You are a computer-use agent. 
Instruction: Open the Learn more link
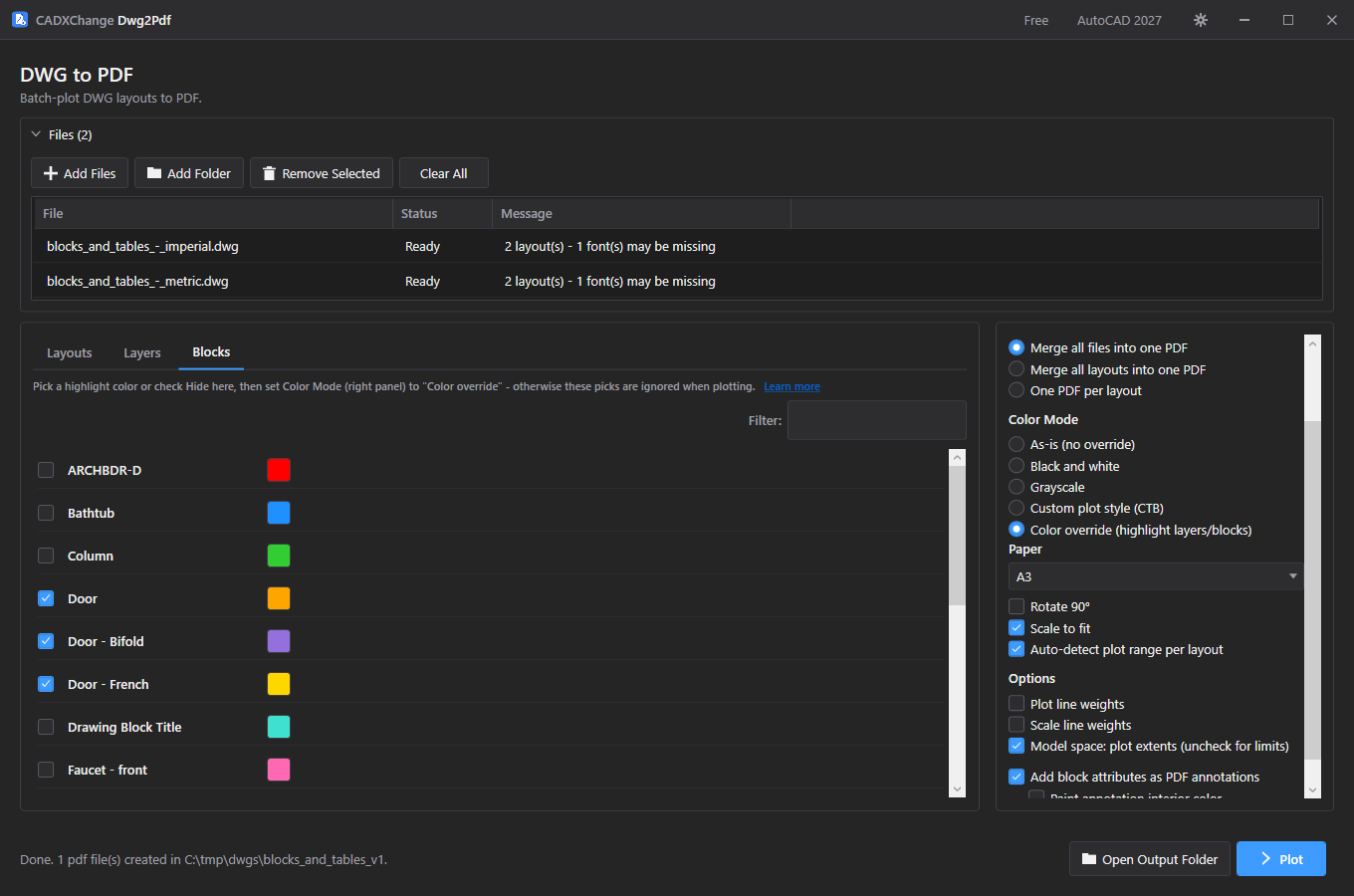point(792,386)
